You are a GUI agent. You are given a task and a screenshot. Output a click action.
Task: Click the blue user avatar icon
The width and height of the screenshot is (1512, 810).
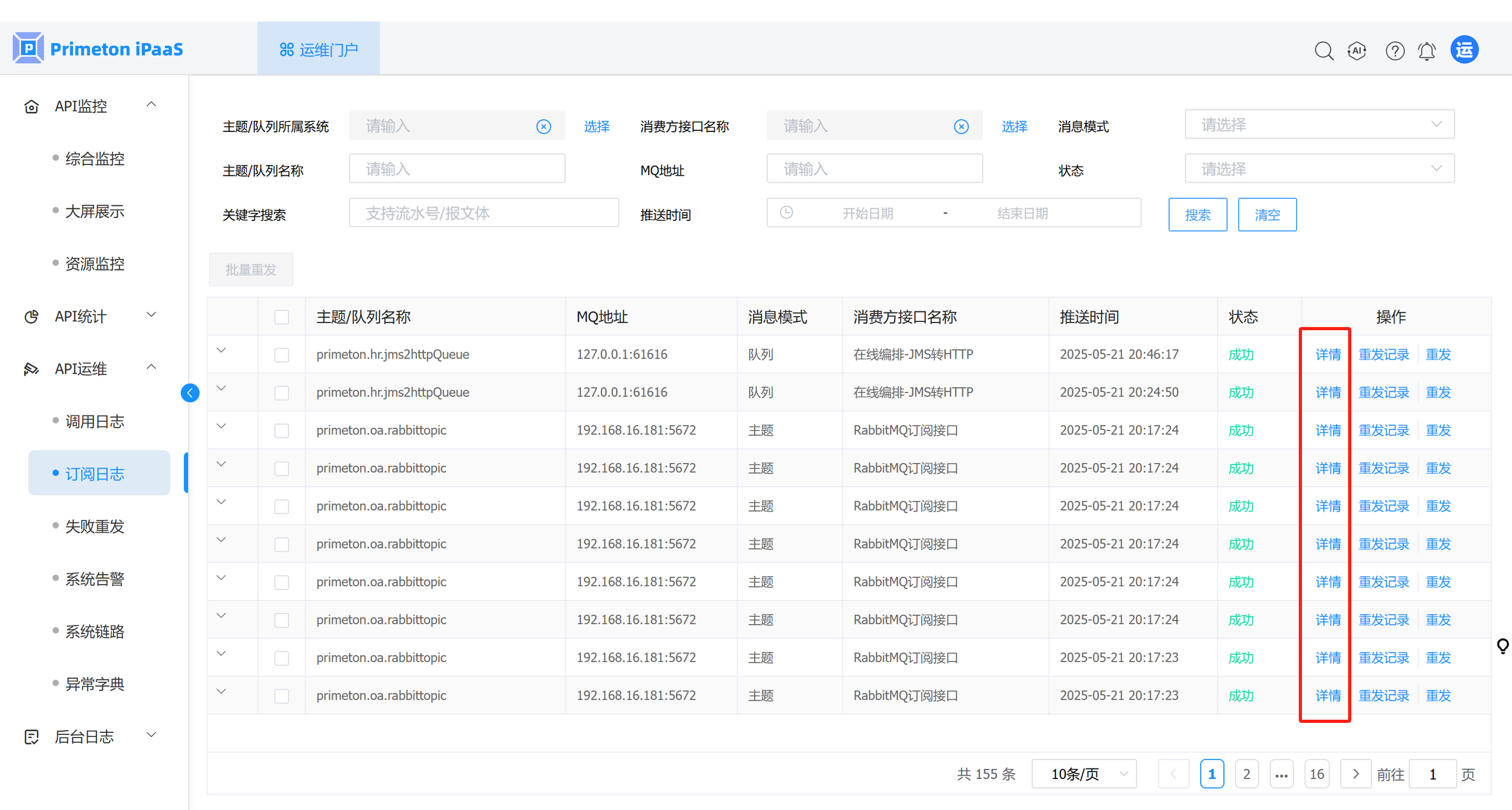coord(1464,49)
